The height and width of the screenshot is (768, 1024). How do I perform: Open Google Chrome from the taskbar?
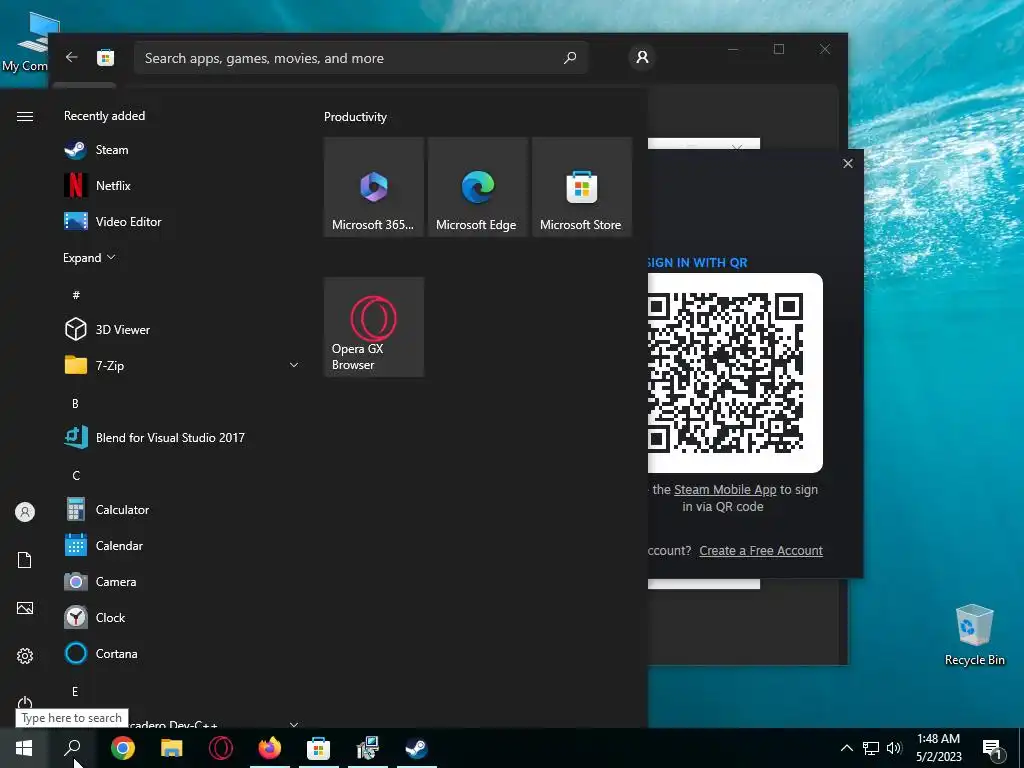tap(123, 748)
